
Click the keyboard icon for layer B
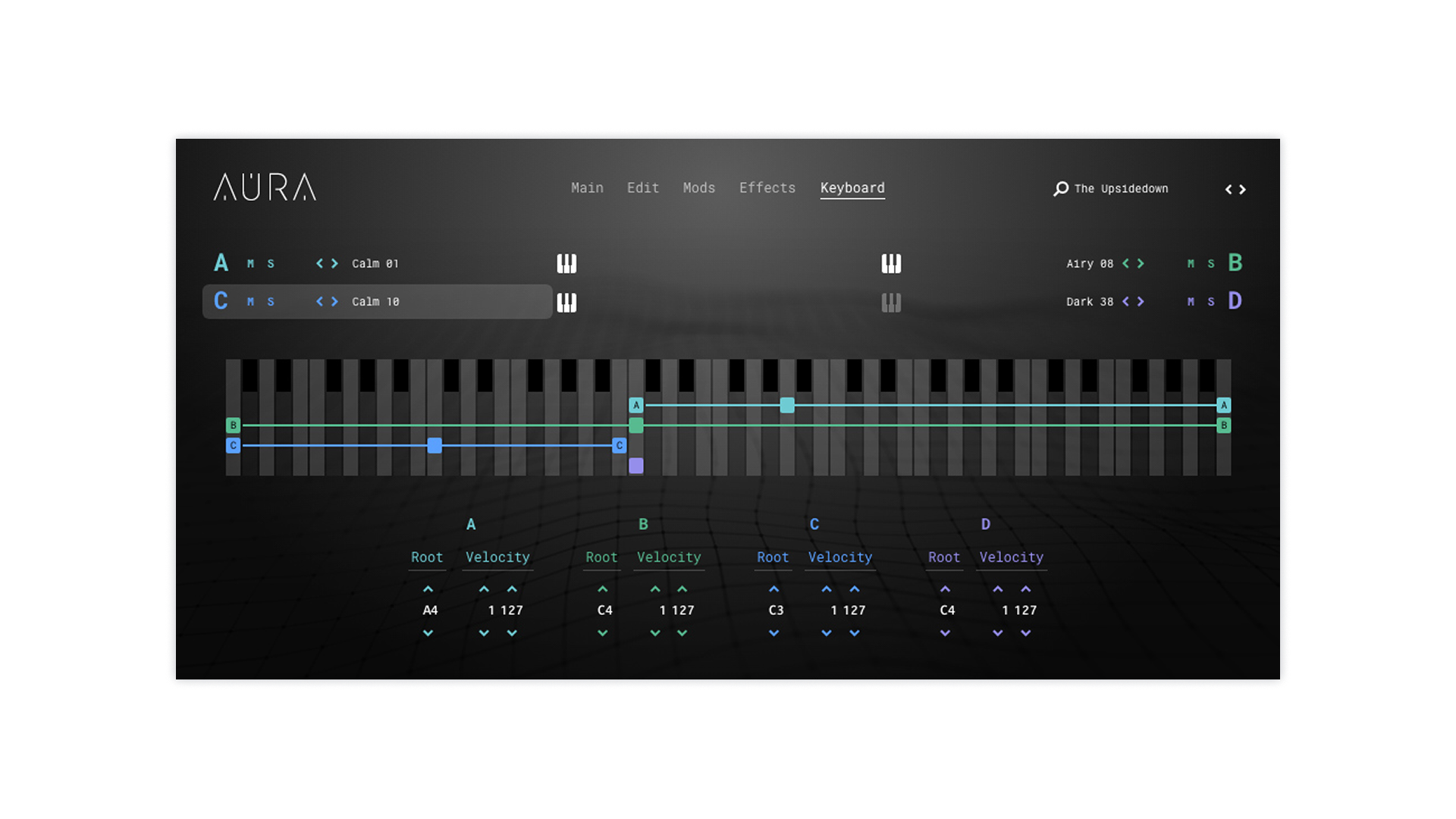(891, 263)
